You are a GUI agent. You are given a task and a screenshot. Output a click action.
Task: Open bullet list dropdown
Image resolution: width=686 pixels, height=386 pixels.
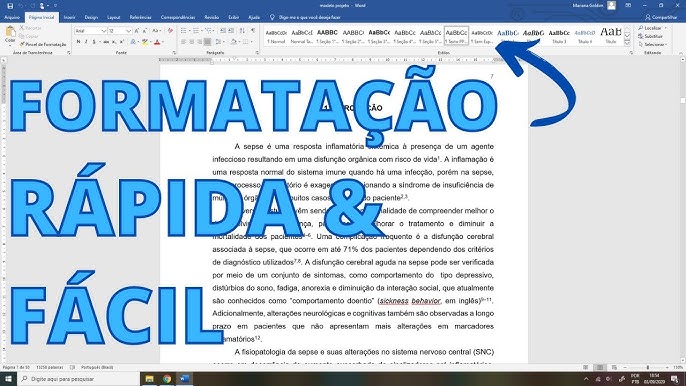point(189,31)
